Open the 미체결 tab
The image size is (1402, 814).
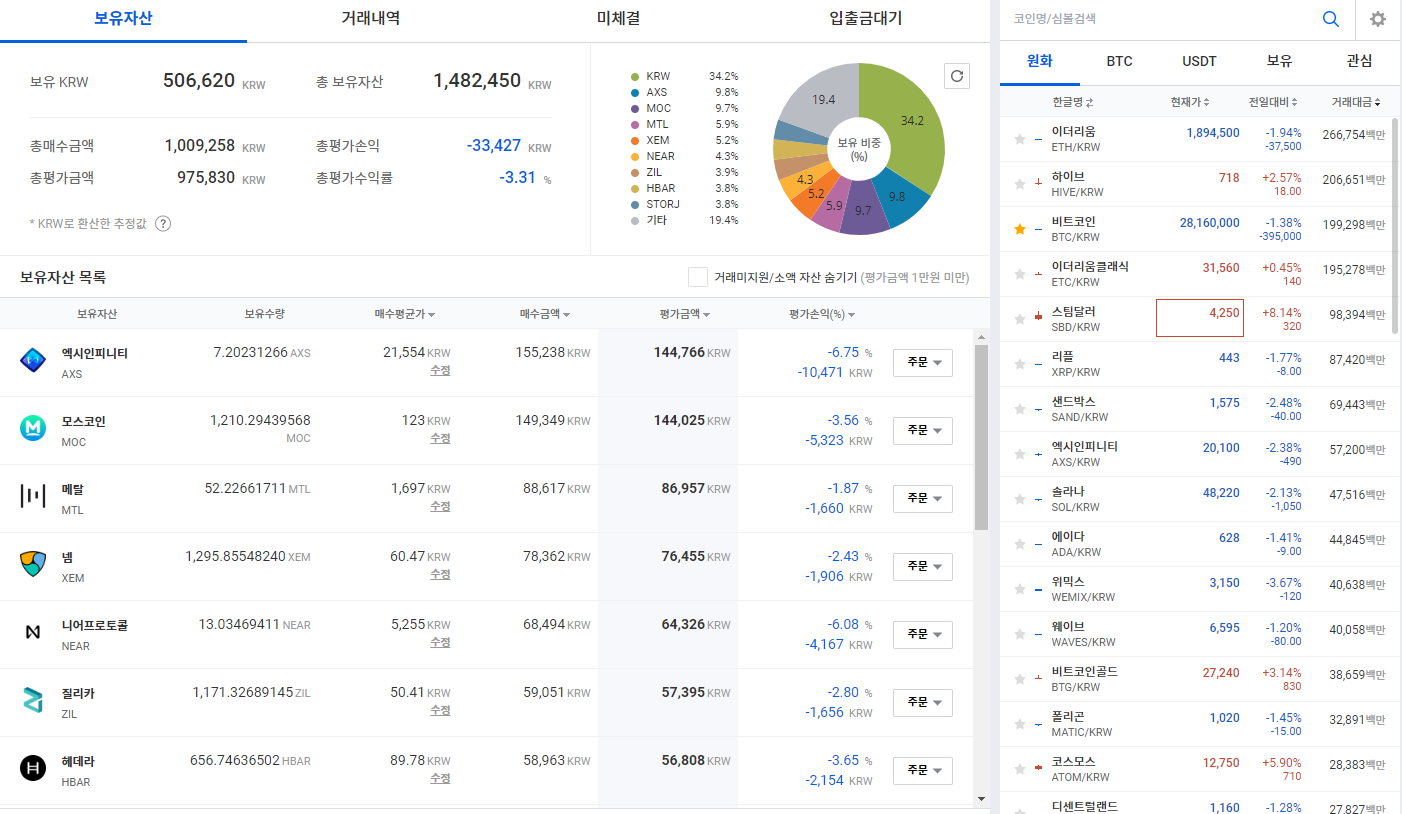click(618, 18)
